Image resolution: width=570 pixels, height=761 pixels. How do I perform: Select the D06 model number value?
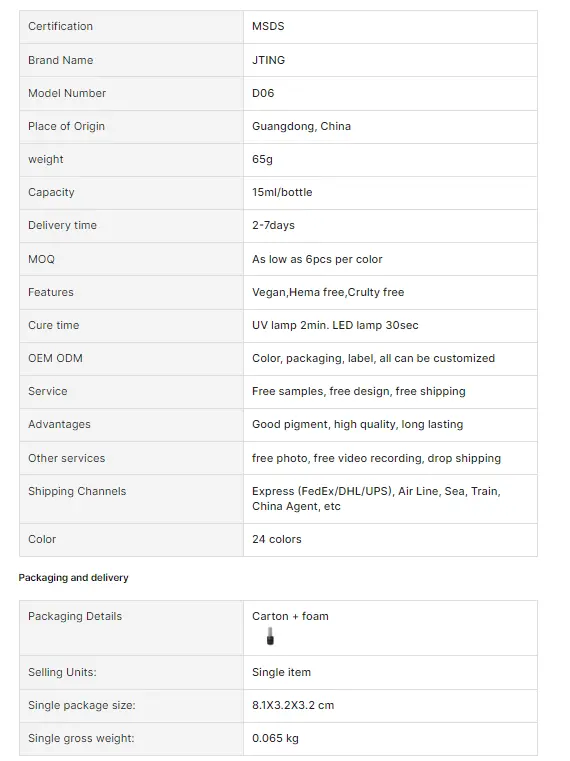click(x=263, y=93)
